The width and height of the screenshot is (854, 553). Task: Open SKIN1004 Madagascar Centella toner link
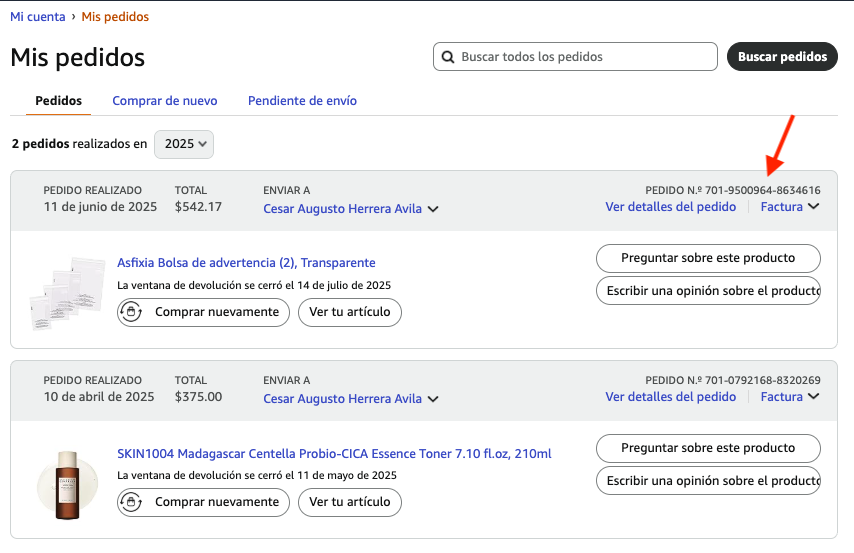(334, 454)
